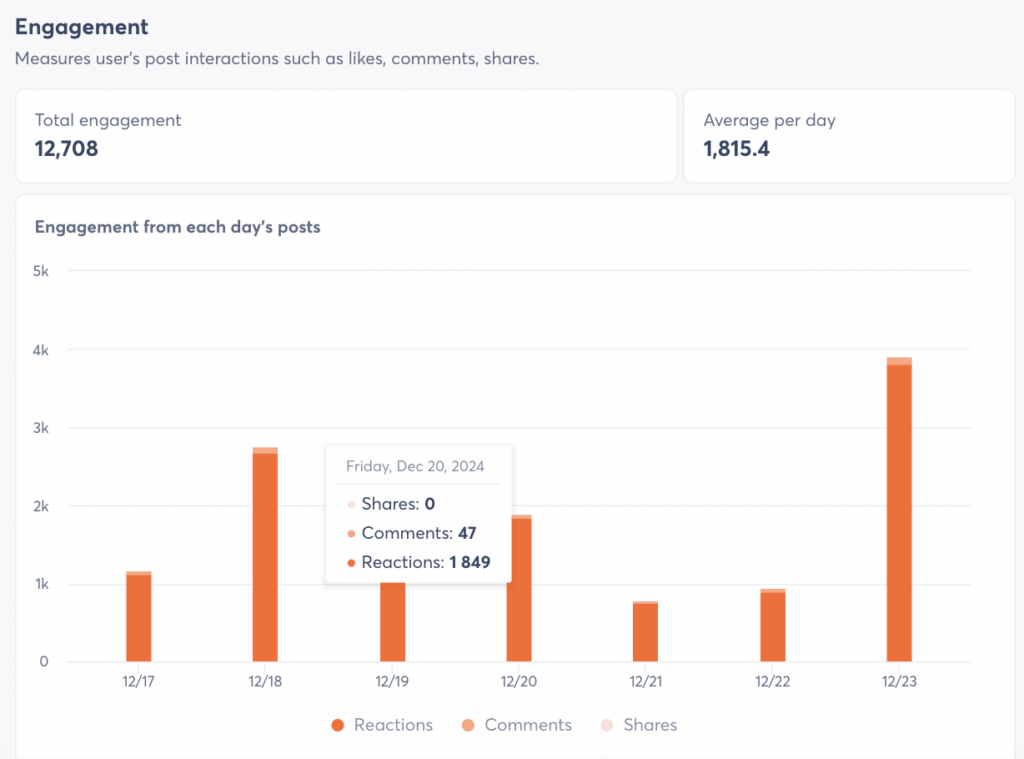Click the Total engagement value 12,708
The height and width of the screenshot is (759, 1024).
click(x=65, y=146)
